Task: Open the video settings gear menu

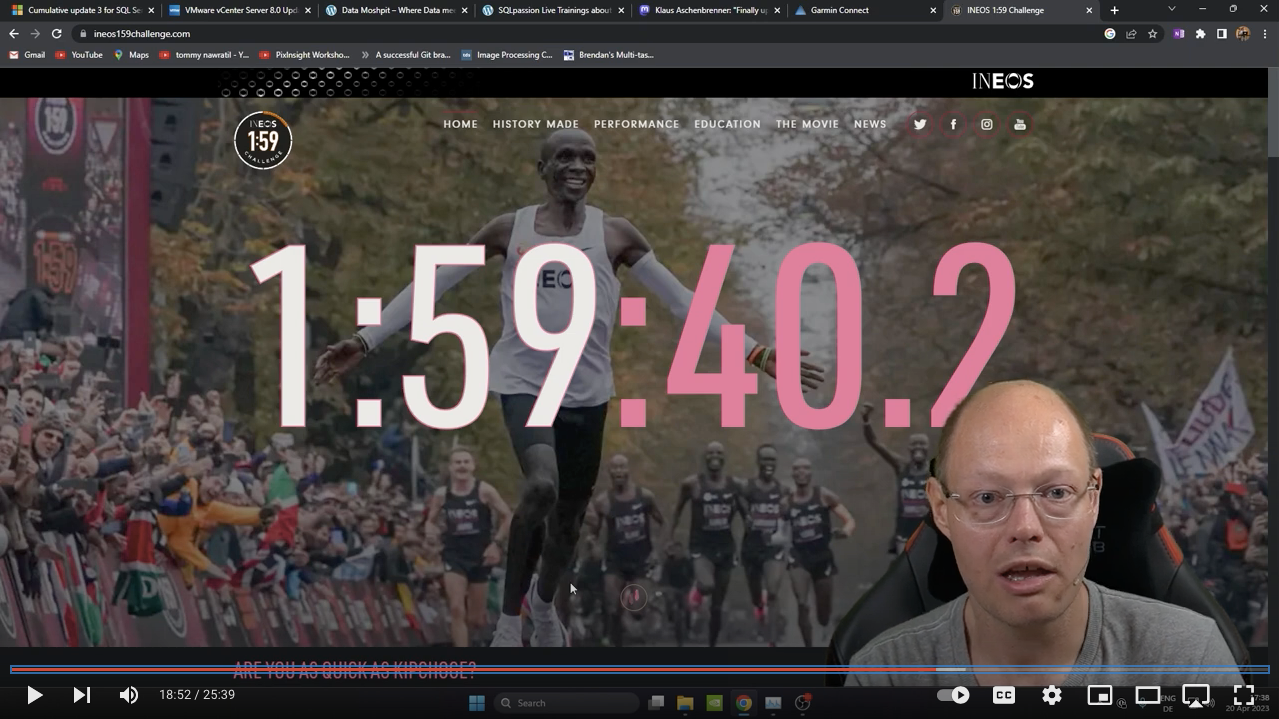Action: tap(1052, 695)
